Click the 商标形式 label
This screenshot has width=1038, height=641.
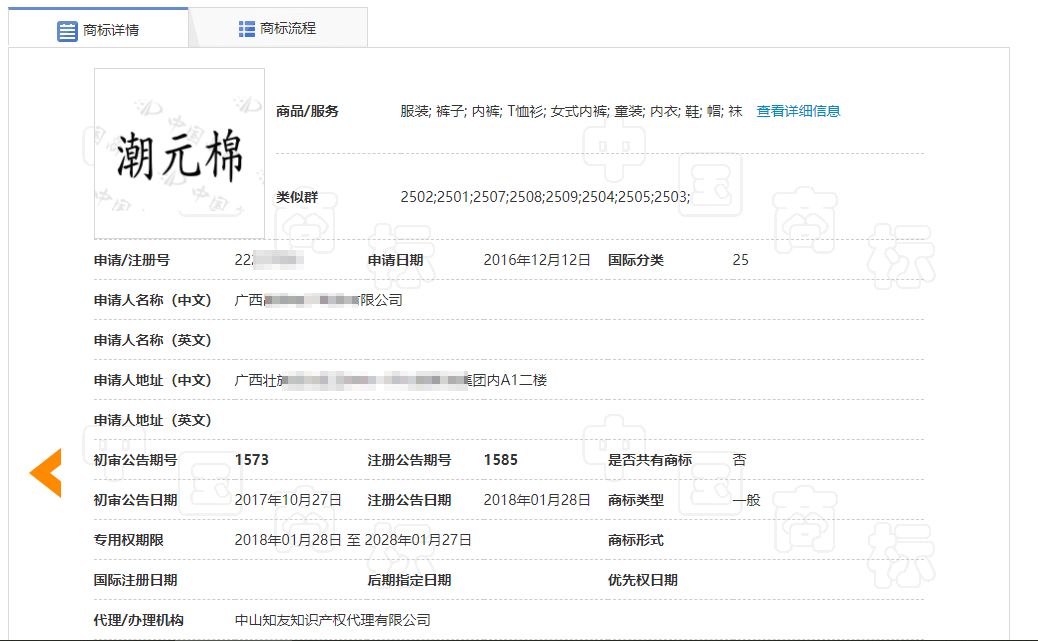pyautogui.click(x=636, y=540)
